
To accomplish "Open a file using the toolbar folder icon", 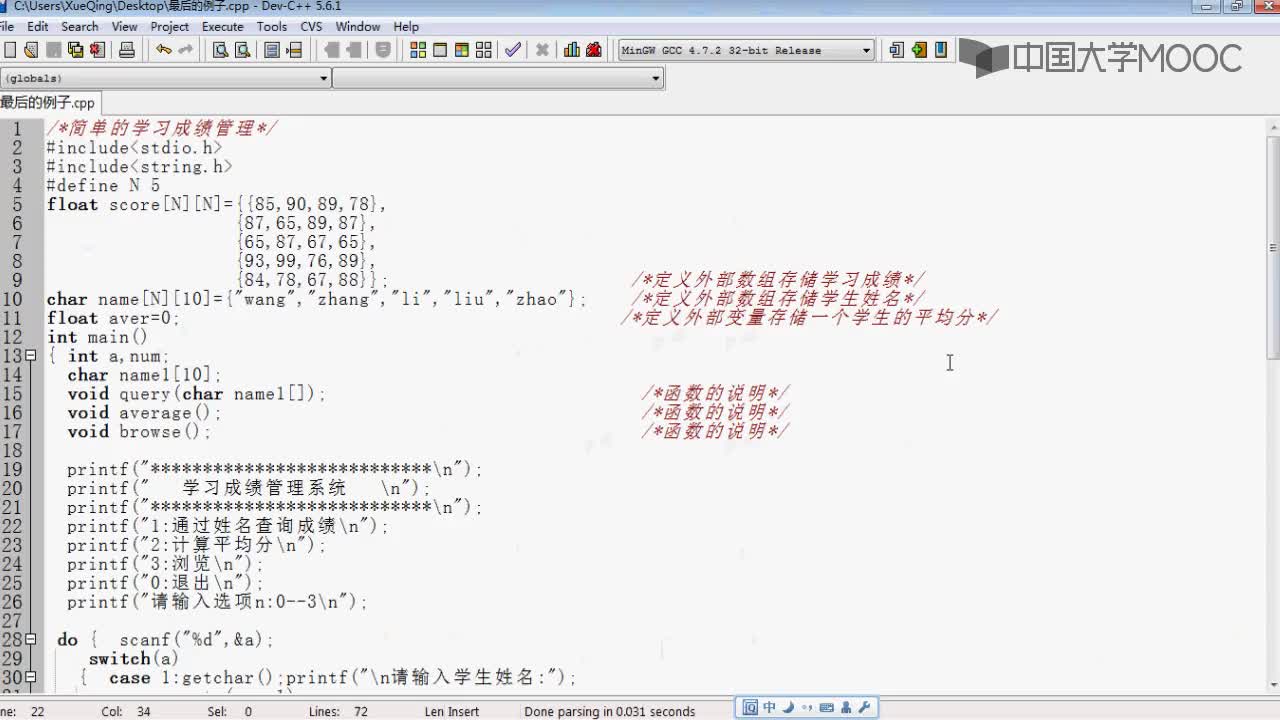I will tap(31, 50).
